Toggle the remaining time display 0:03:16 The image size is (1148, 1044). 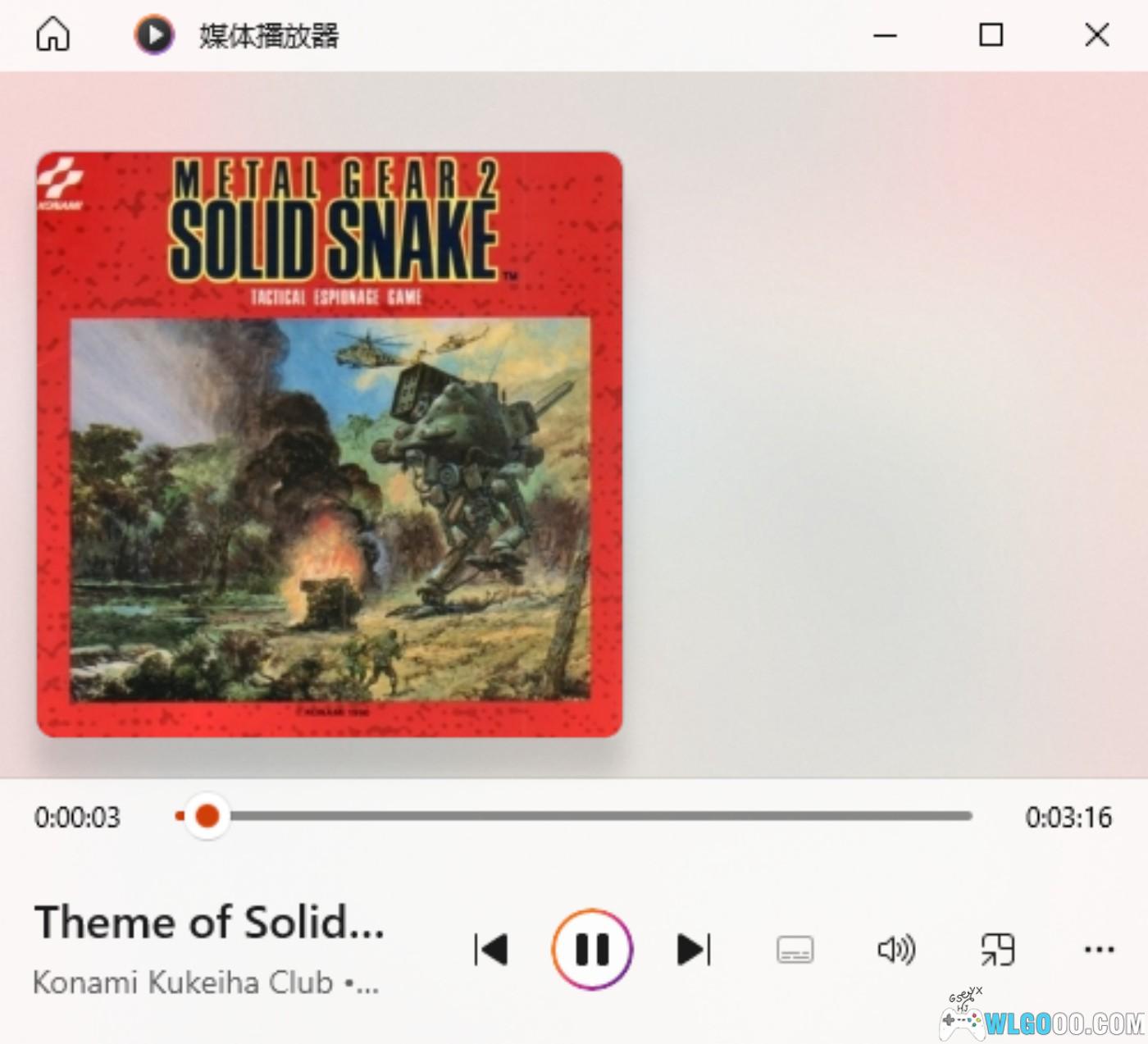coord(1068,817)
